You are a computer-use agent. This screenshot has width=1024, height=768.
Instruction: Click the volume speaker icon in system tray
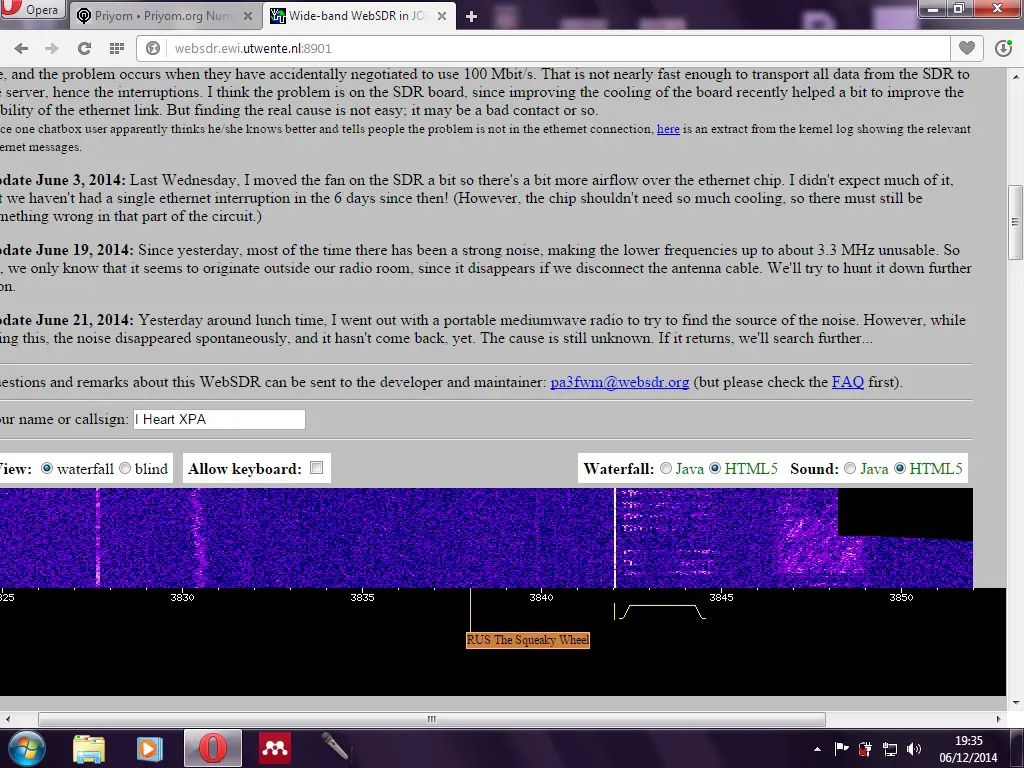[913, 748]
